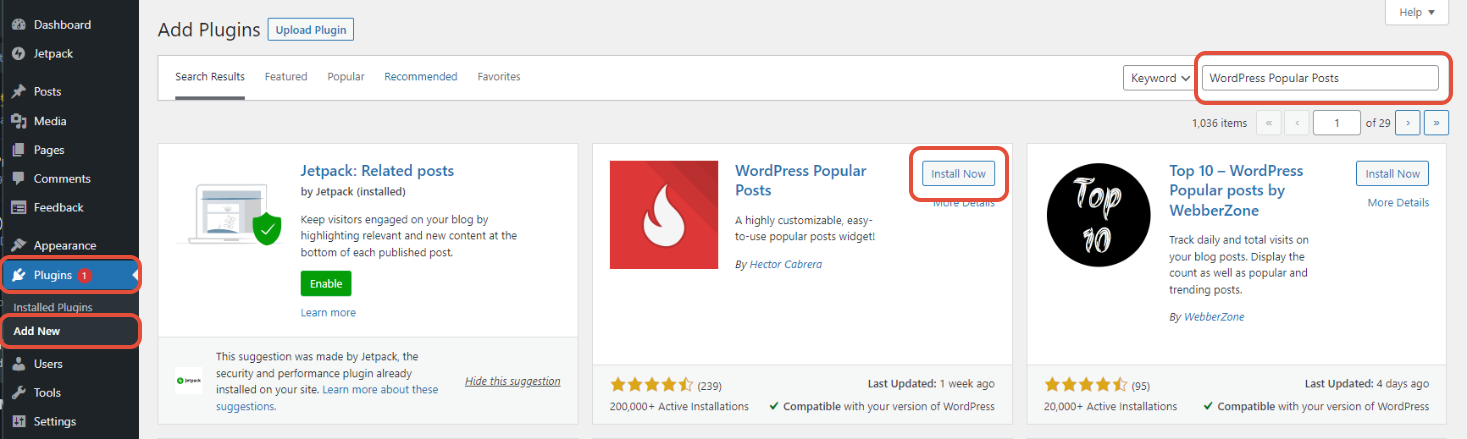Select the Search Results tab

tap(210, 77)
